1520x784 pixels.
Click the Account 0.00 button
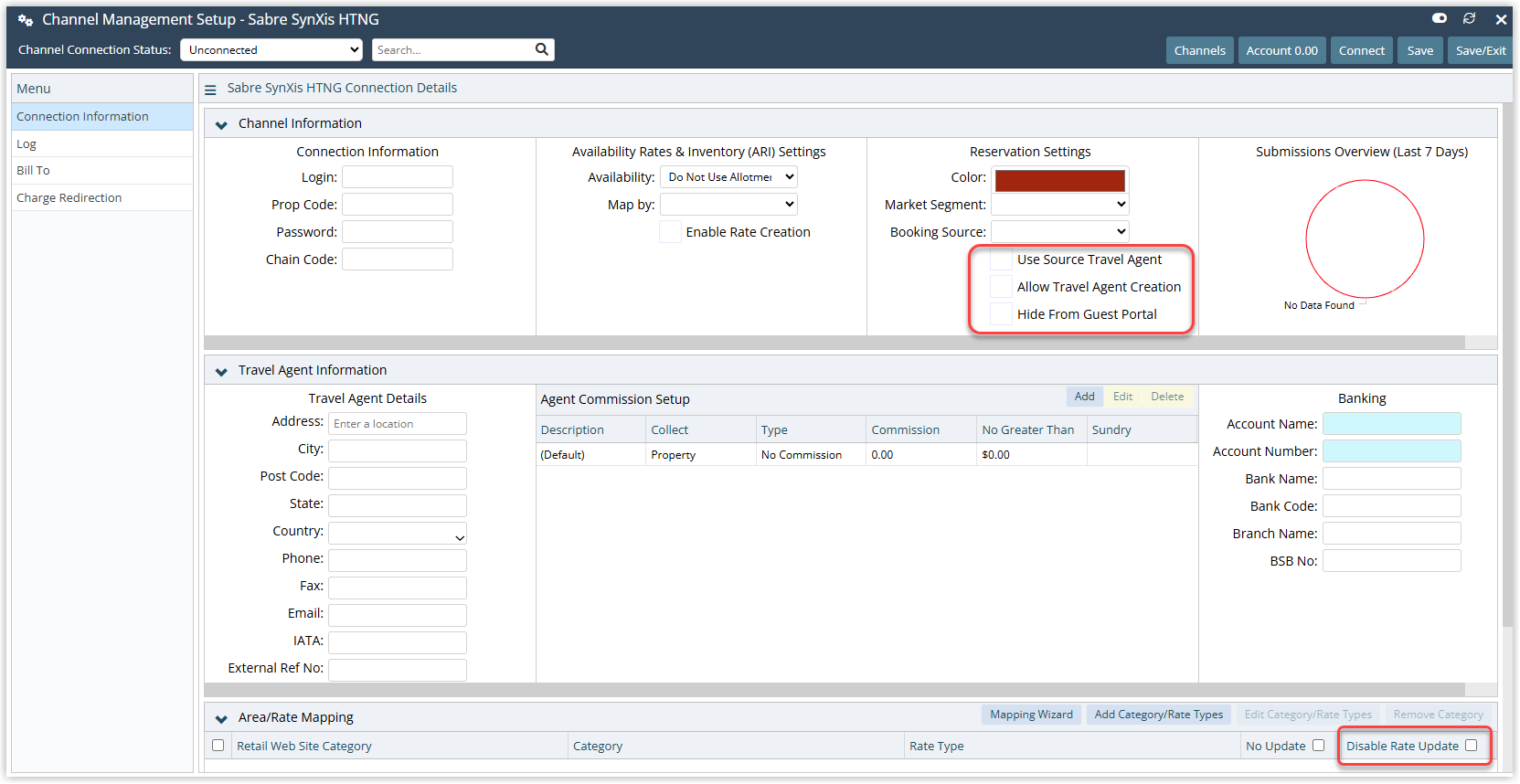click(1281, 50)
